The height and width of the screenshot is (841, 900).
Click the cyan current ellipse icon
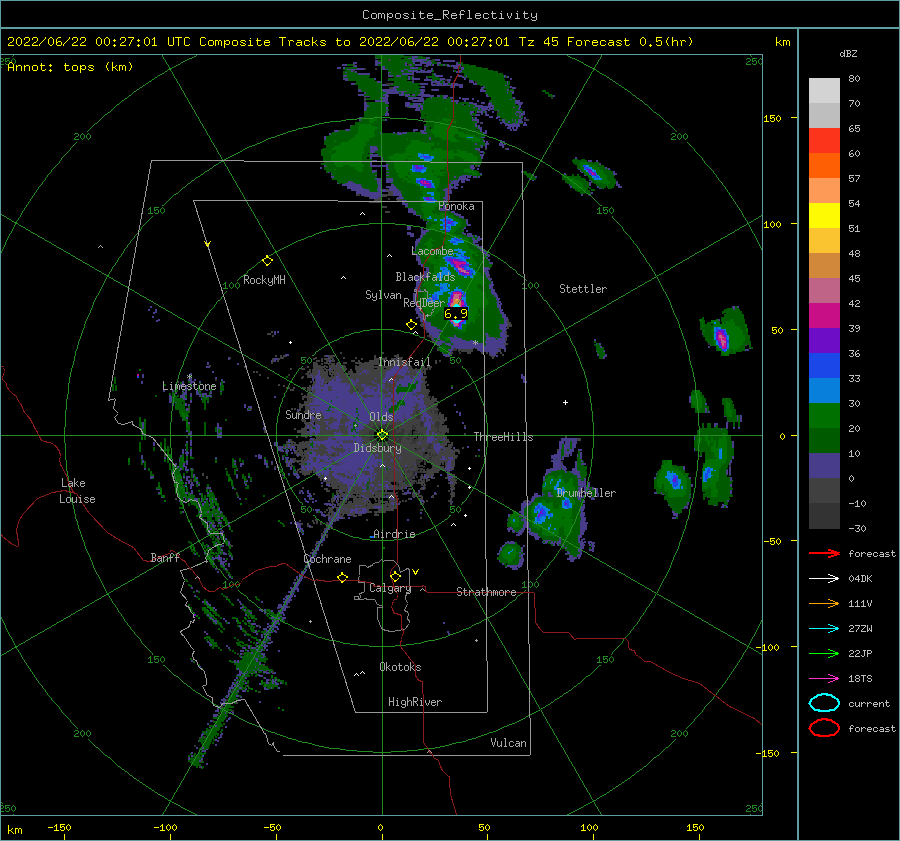click(x=824, y=703)
